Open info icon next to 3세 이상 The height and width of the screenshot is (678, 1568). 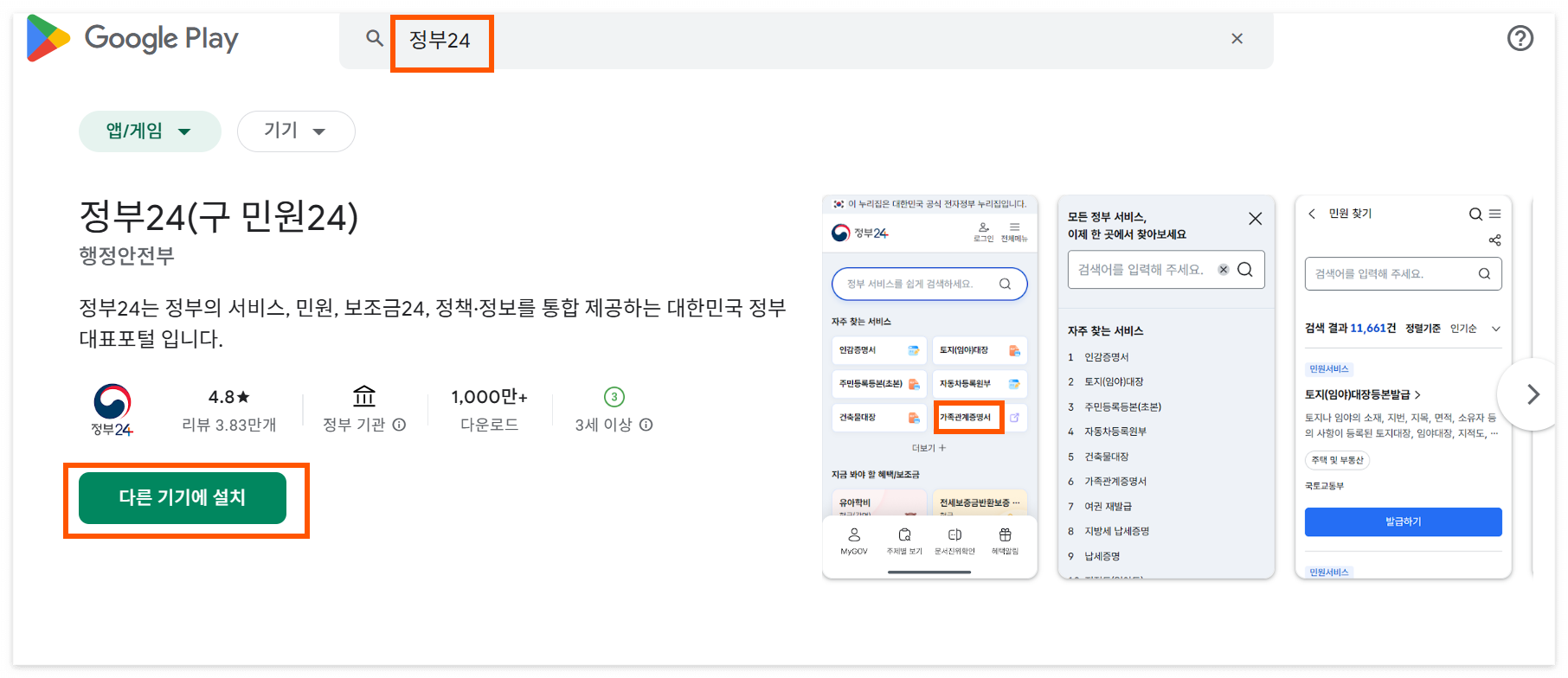[x=646, y=425]
